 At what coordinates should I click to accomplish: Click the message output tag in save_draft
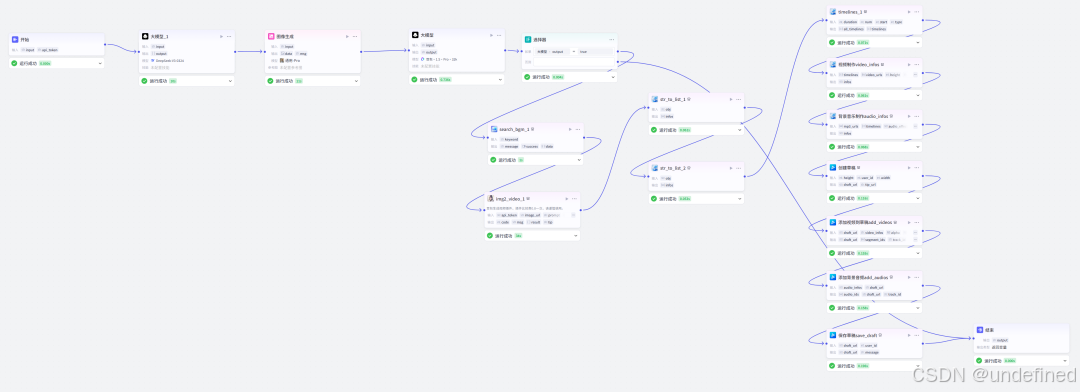pos(871,352)
